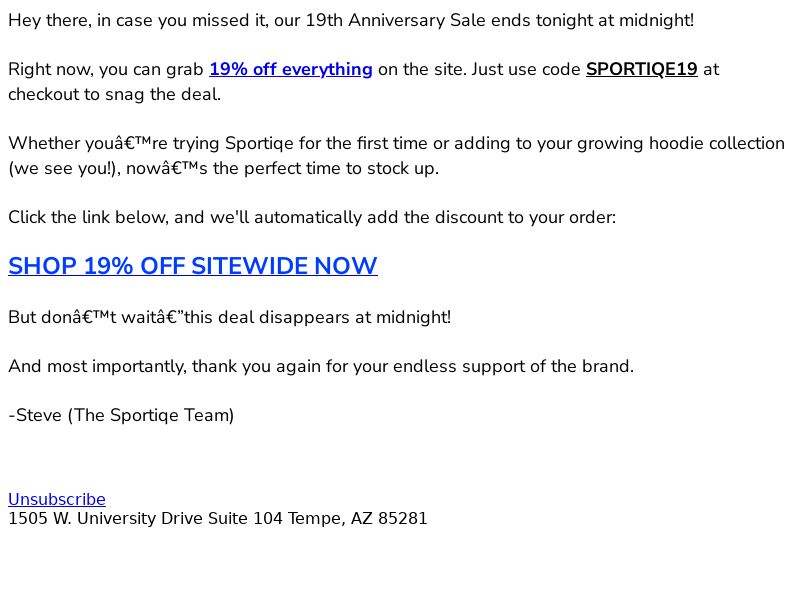Click the "Hey there, in case you missed it" text
800x600 pixels.
tap(138, 20)
